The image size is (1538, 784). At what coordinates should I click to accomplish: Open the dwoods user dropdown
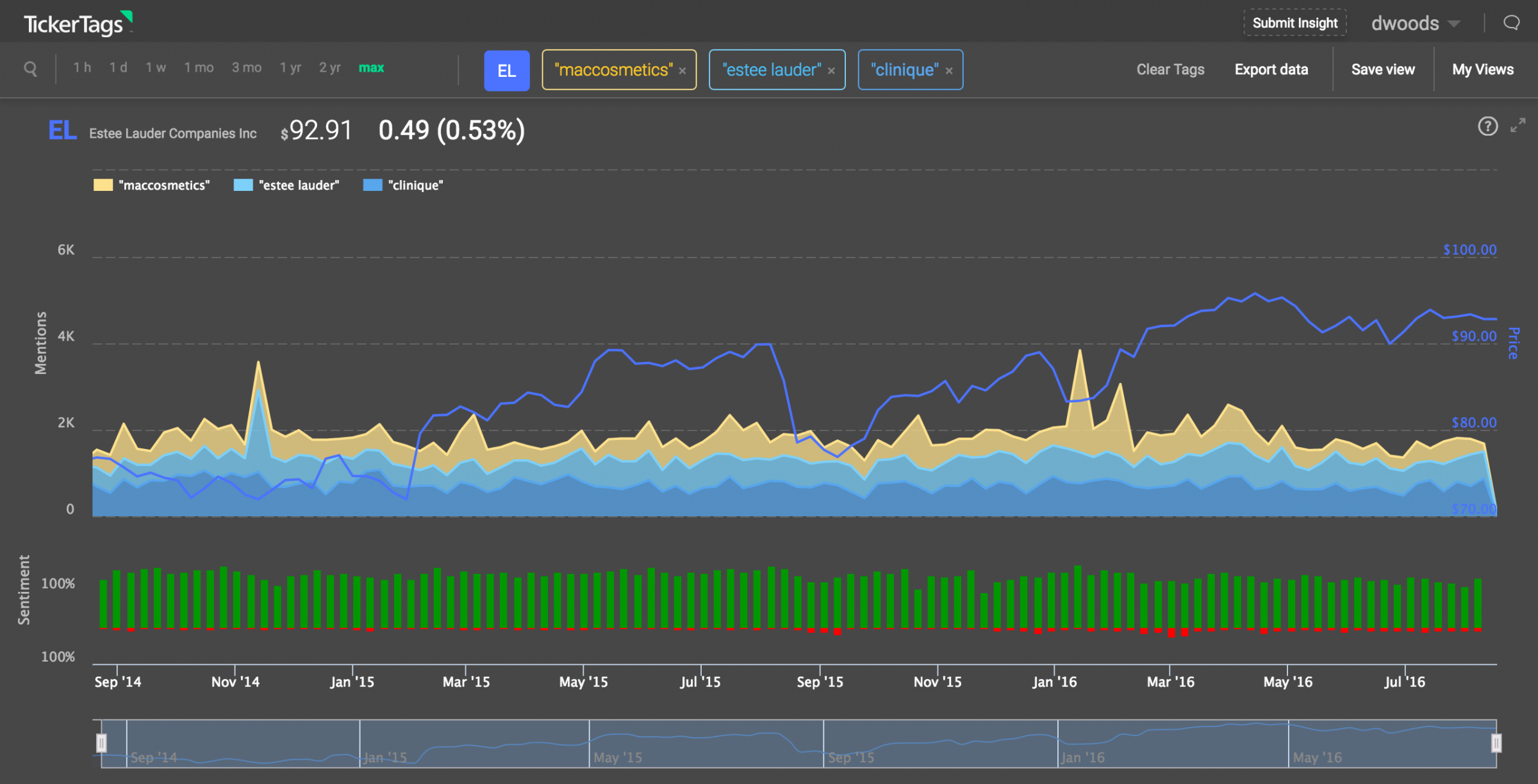click(1415, 23)
